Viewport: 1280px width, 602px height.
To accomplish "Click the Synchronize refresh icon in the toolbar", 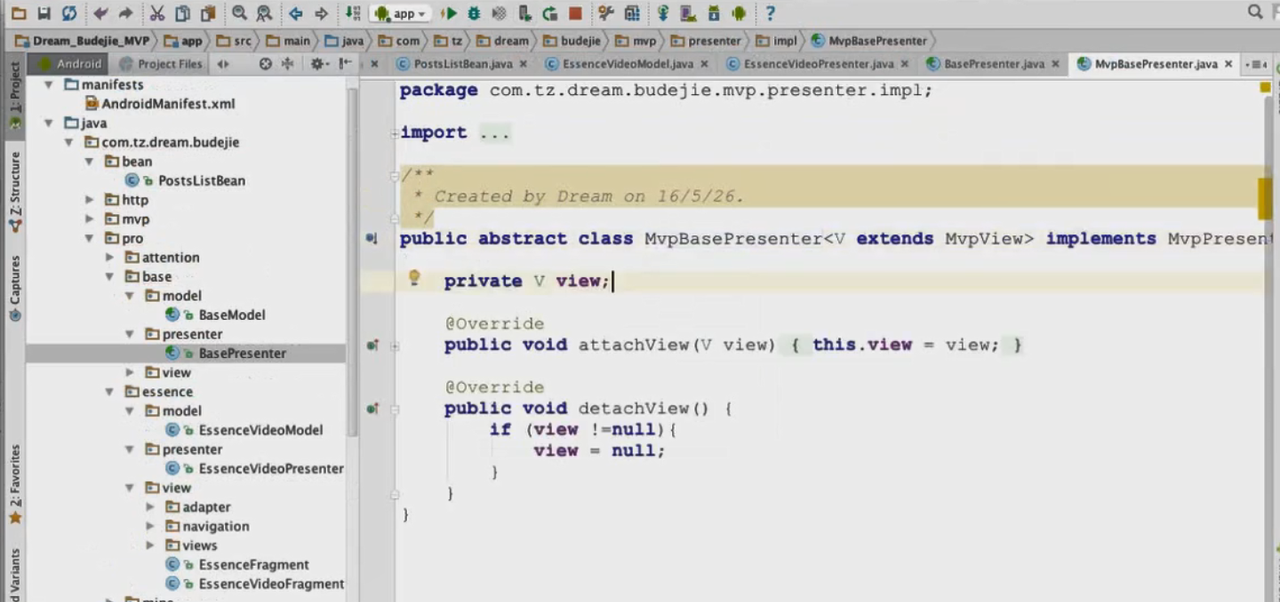I will pos(69,14).
